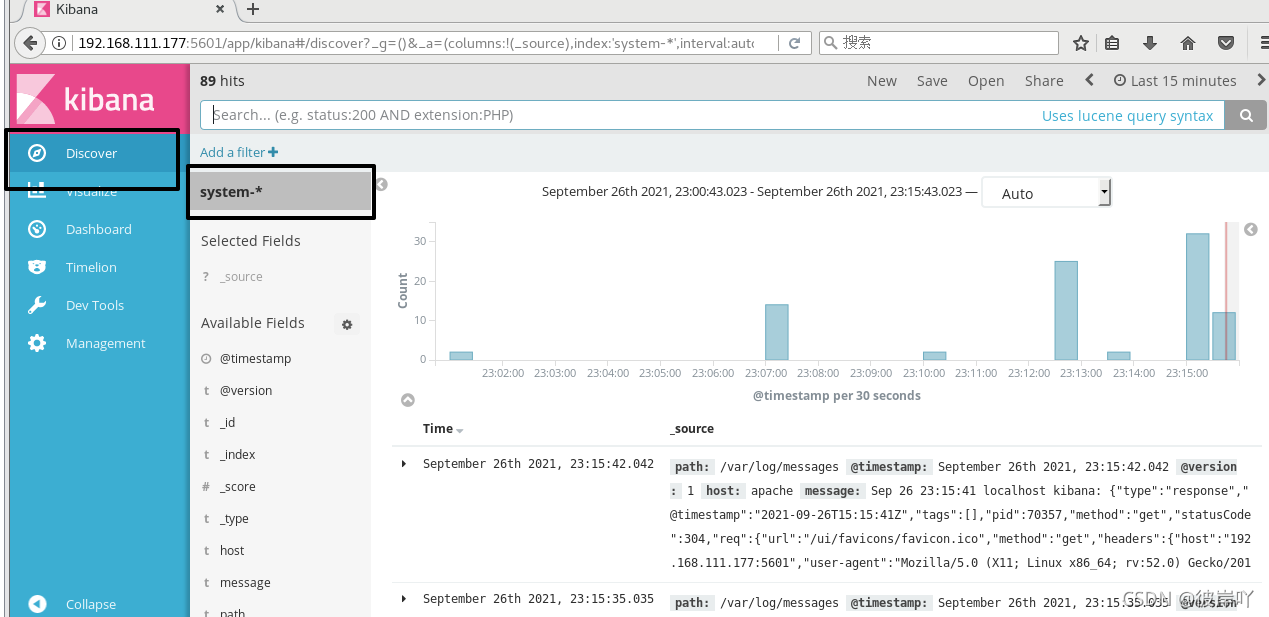Collapse chart using arrow above Time column
Viewport: 1269px width, 617px height.
[x=407, y=400]
